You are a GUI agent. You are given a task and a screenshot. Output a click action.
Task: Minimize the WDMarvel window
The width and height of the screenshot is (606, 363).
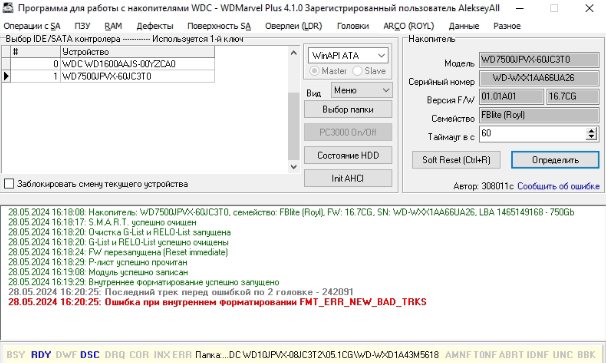(520, 8)
